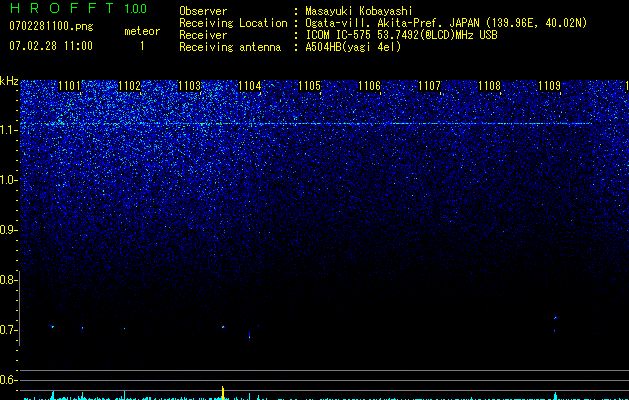Click the kHz axis unit label

coord(9,81)
